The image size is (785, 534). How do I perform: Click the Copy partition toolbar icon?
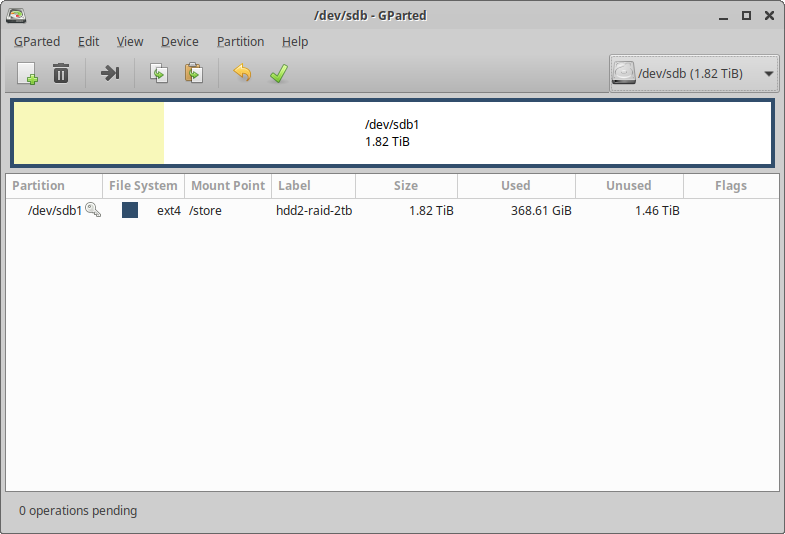pos(159,74)
